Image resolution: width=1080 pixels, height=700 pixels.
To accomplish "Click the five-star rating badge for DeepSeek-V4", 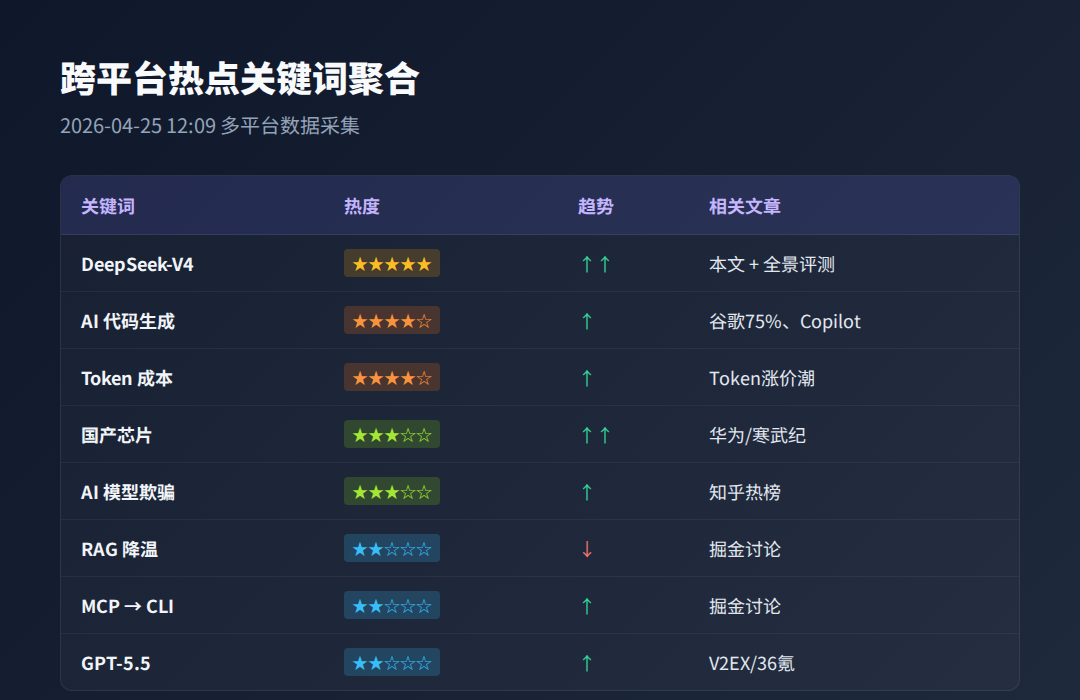I will (x=392, y=263).
